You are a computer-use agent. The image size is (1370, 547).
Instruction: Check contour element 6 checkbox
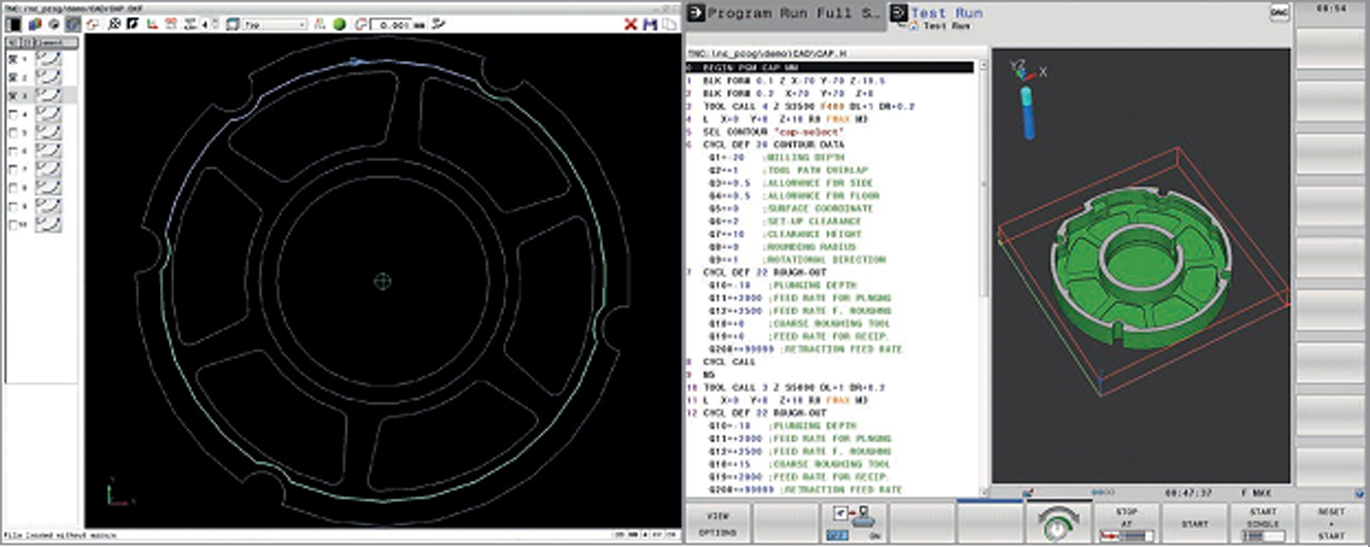[x=12, y=150]
